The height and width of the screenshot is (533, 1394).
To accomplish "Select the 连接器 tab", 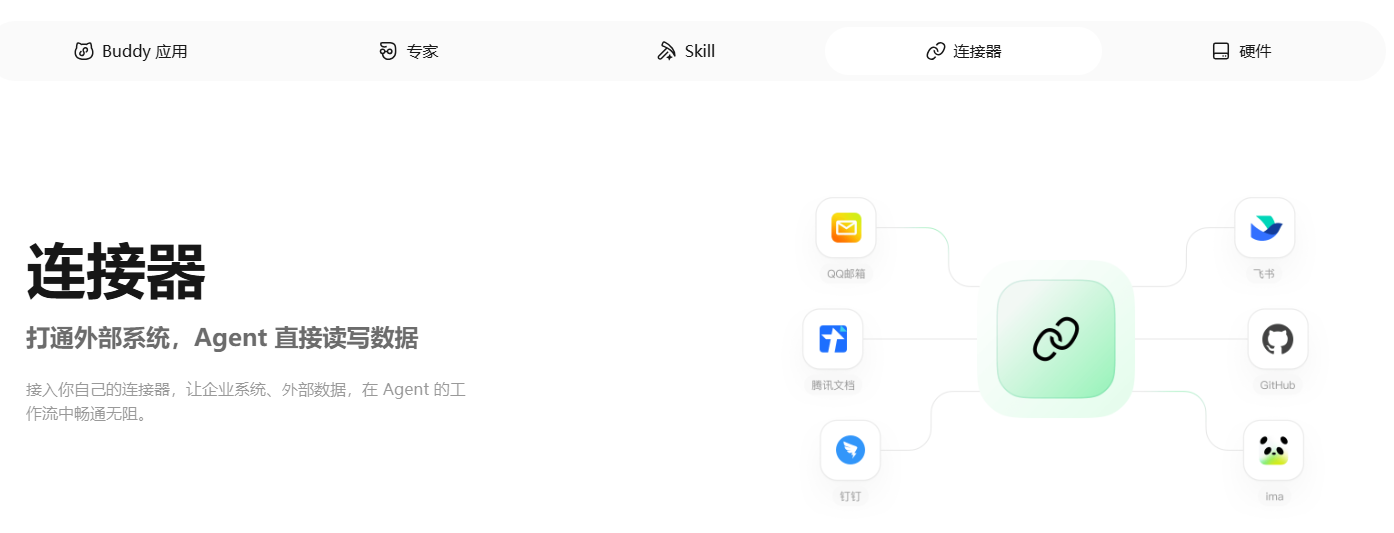I will (963, 51).
